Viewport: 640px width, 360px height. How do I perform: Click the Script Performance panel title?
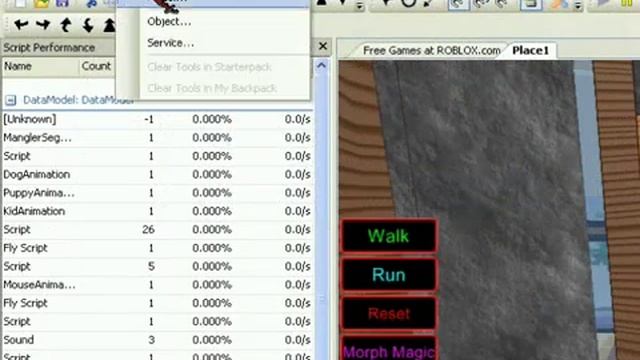tap(49, 48)
